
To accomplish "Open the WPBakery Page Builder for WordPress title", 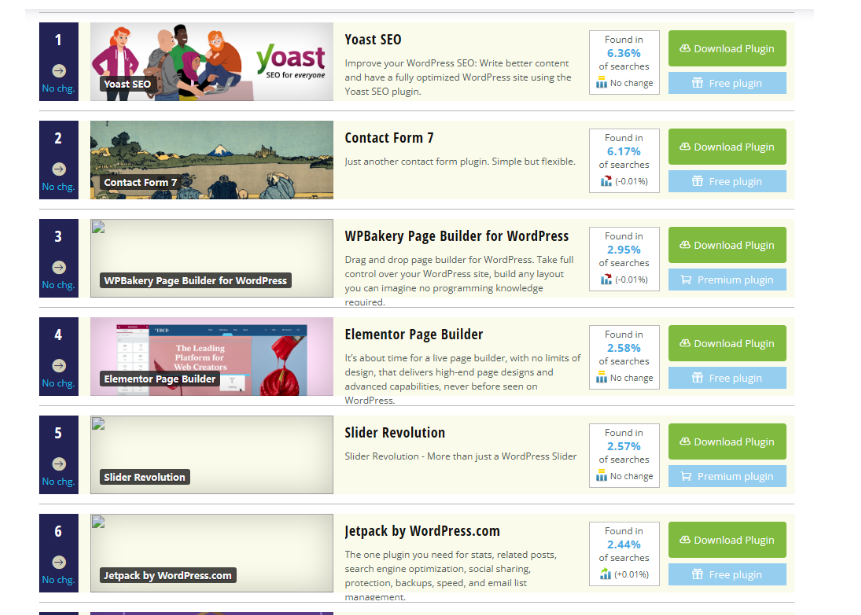I will coord(456,236).
